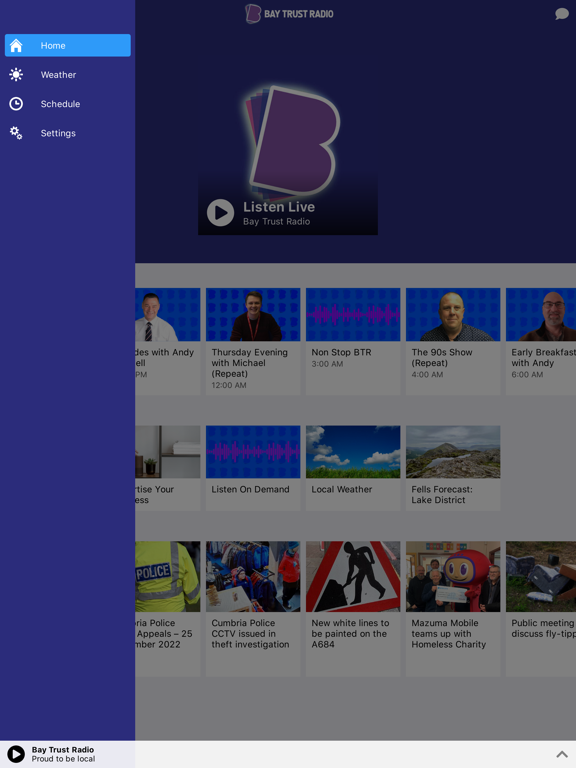
Task: Open the Andy show photo with tie
Action: click(x=168, y=314)
